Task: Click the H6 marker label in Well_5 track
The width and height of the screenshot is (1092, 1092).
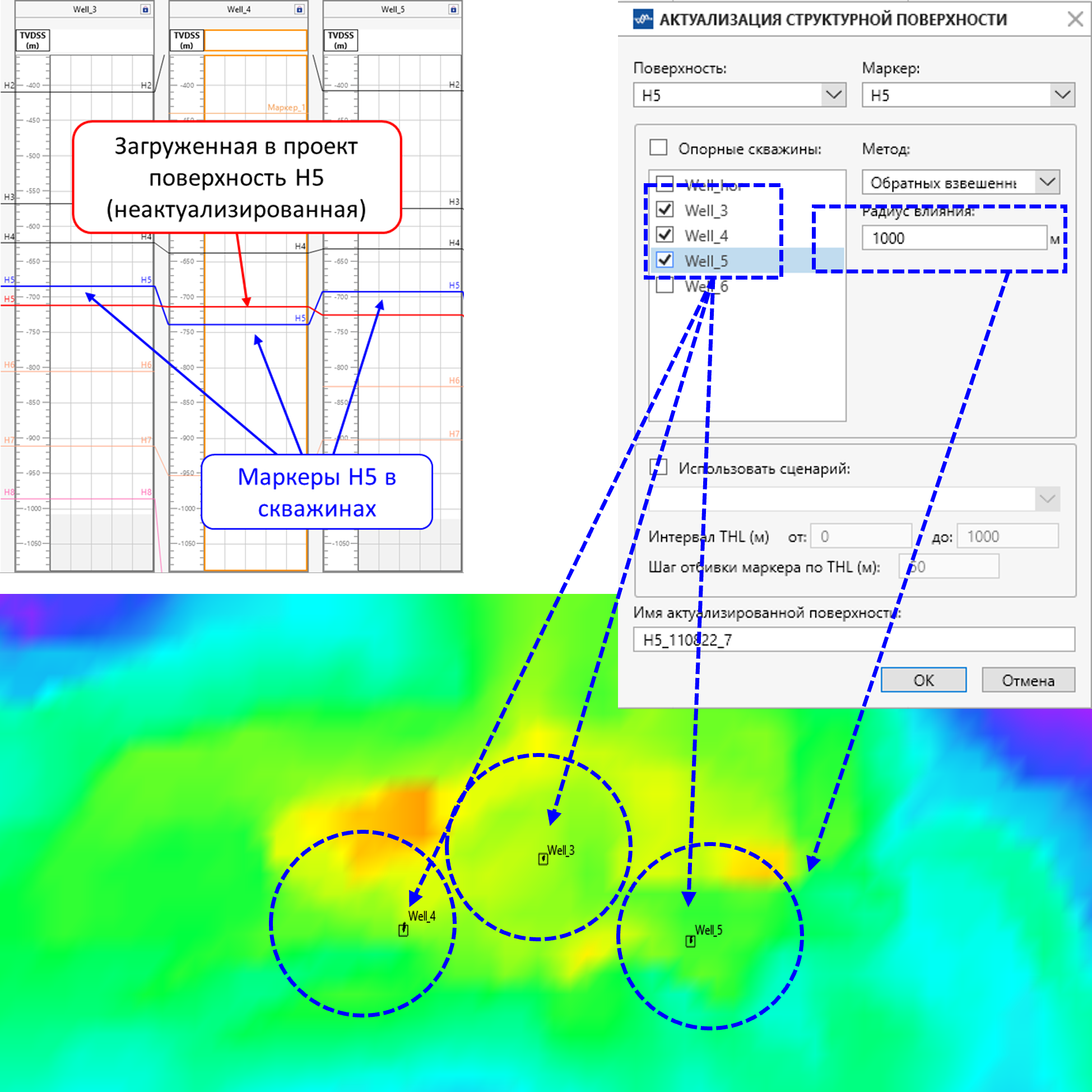Action: click(454, 381)
